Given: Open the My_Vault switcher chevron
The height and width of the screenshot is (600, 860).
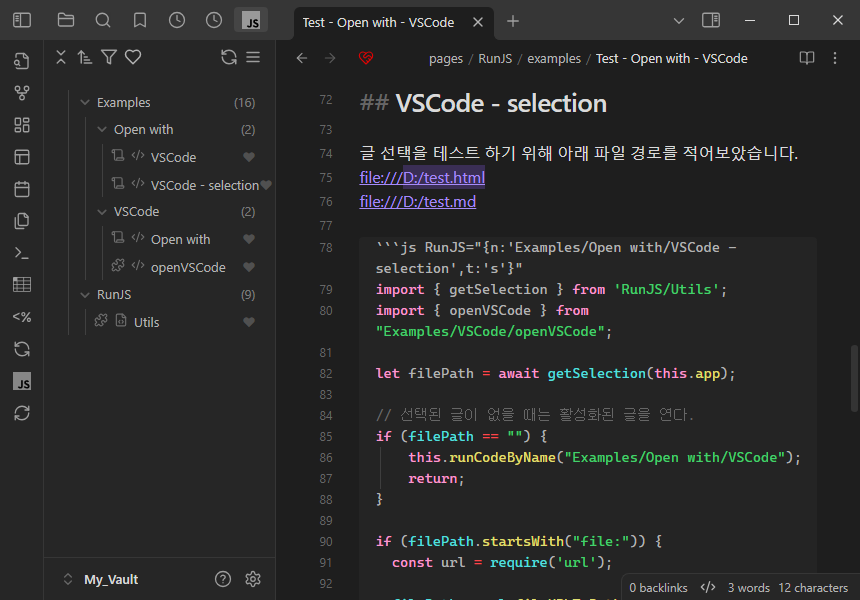Looking at the screenshot, I should (68, 579).
